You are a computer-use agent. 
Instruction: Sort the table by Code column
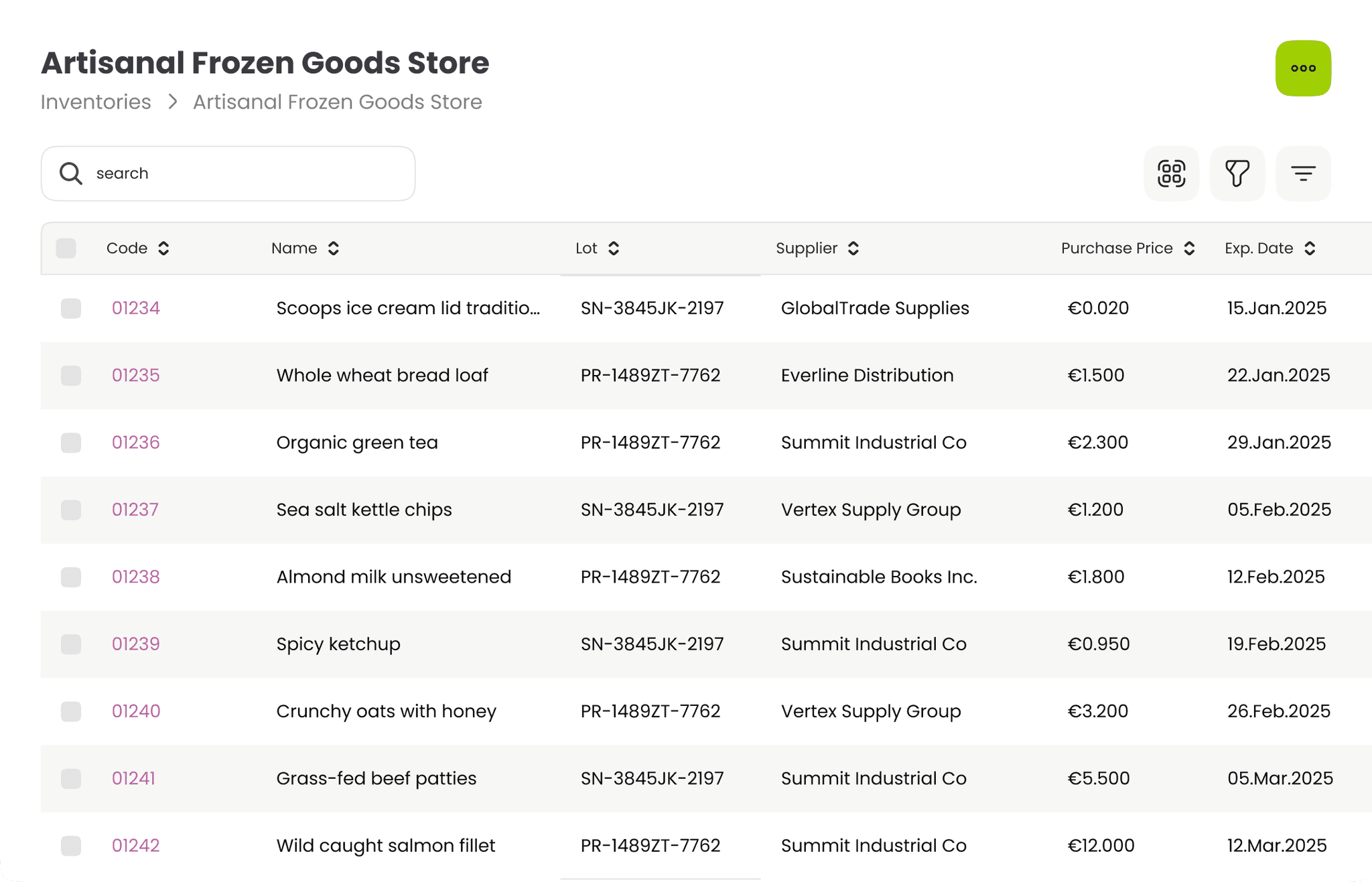[x=164, y=248]
